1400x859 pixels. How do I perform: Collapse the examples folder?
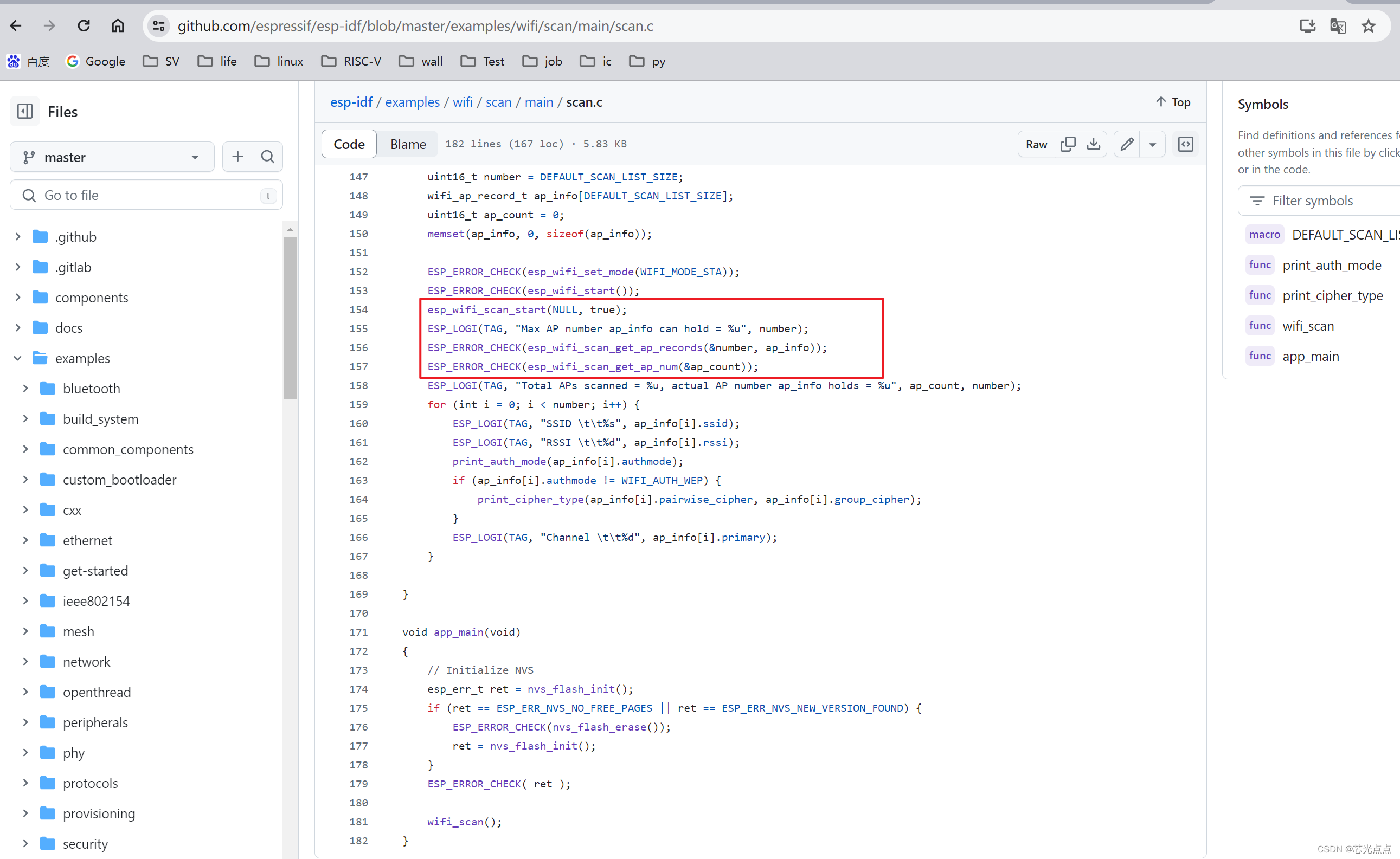point(17,358)
